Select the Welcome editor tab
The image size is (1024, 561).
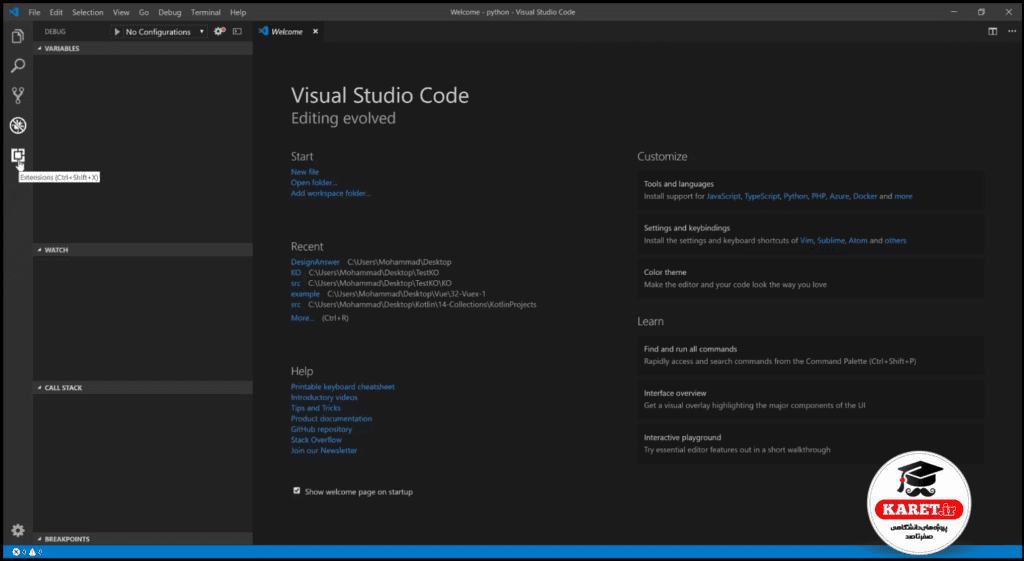(x=287, y=31)
